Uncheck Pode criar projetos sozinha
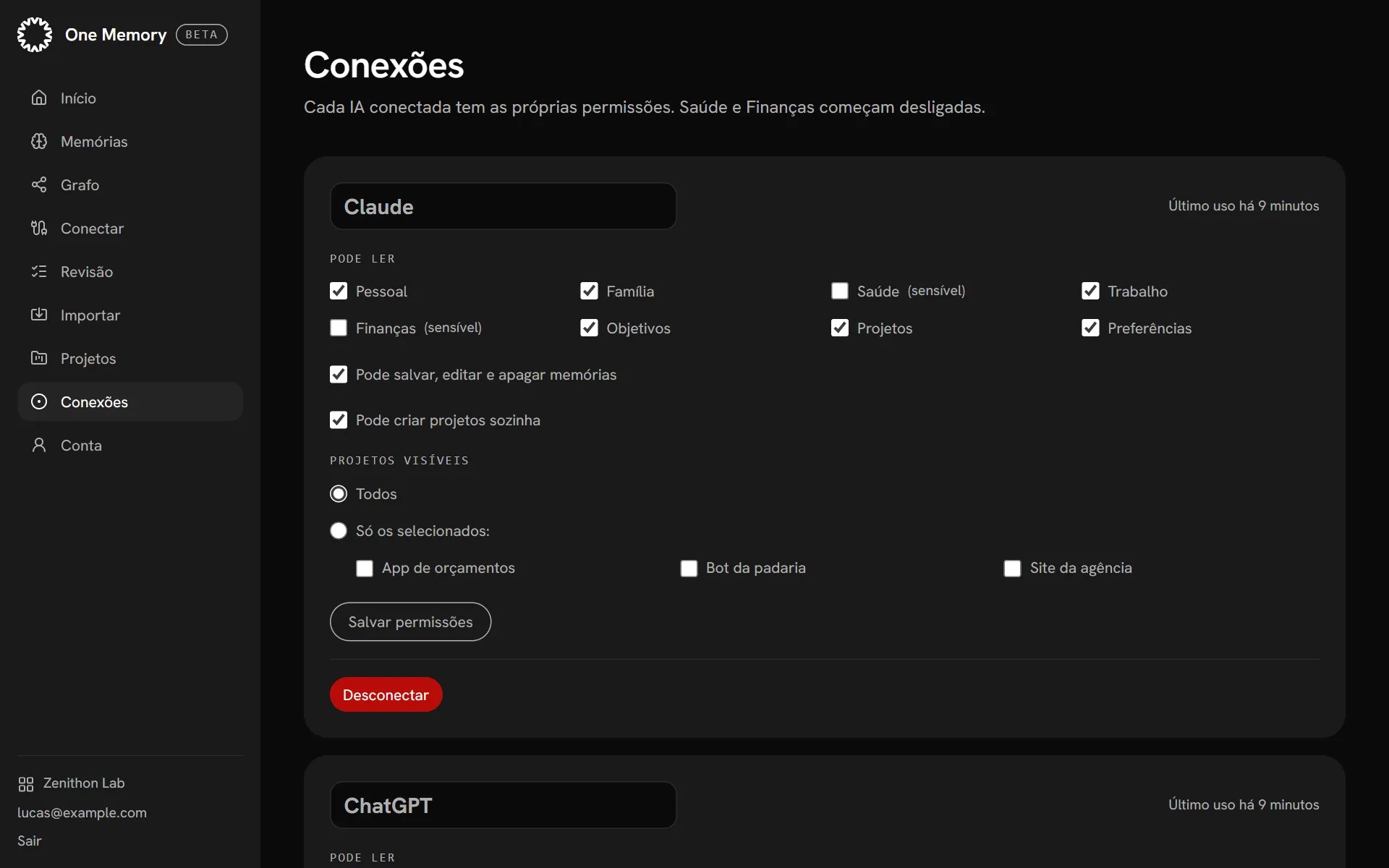 [x=339, y=420]
